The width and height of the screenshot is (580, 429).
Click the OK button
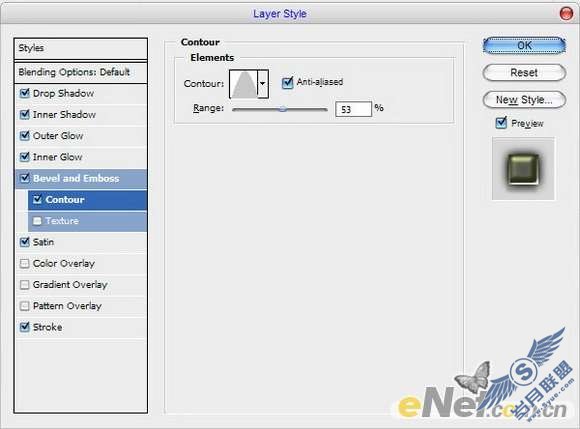click(x=524, y=46)
